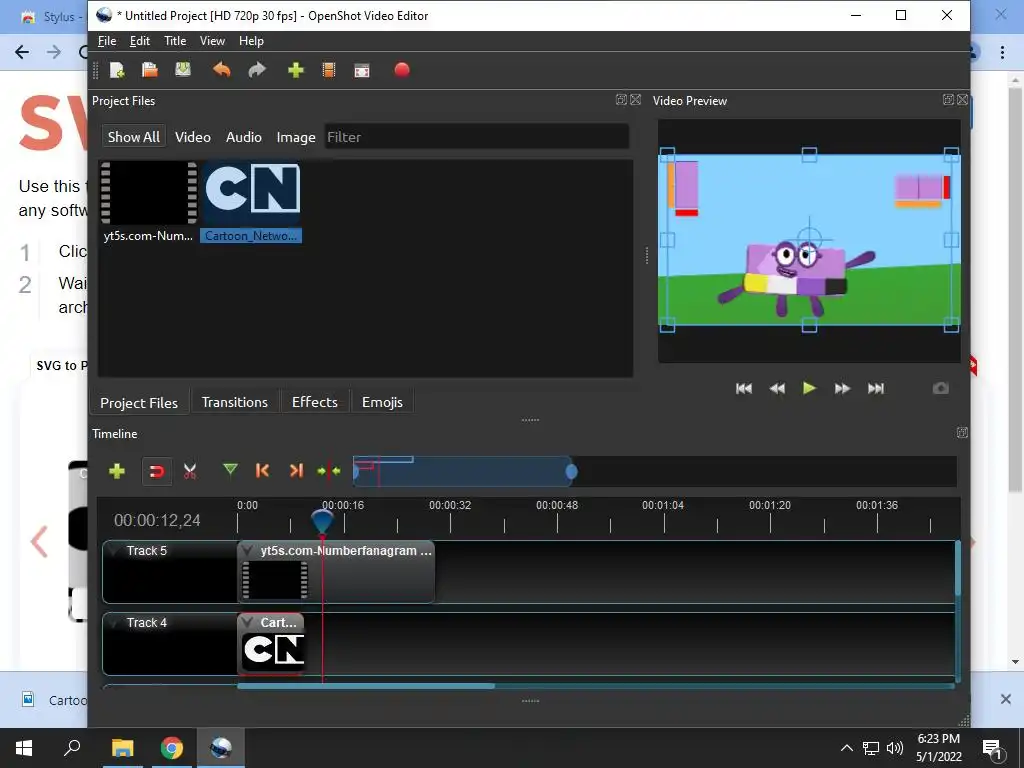
Task: Click the Rewind preview button
Action: pyautogui.click(x=777, y=389)
